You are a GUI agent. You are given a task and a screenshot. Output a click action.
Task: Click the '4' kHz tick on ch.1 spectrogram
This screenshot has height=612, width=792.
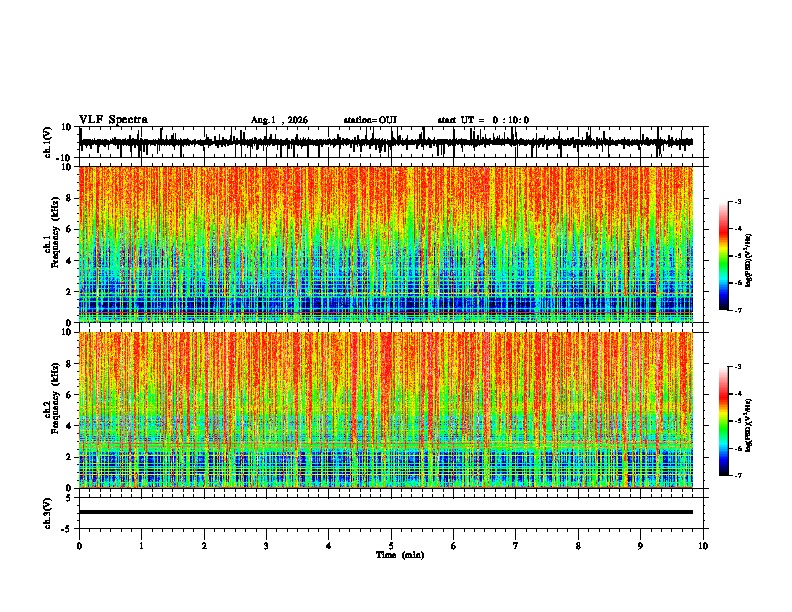coord(69,261)
